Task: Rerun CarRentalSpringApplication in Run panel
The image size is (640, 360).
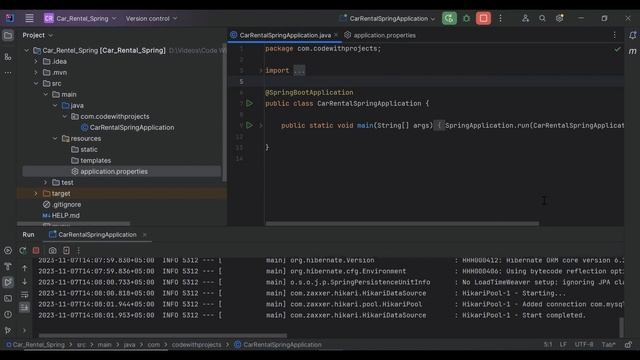Action: coord(23,251)
